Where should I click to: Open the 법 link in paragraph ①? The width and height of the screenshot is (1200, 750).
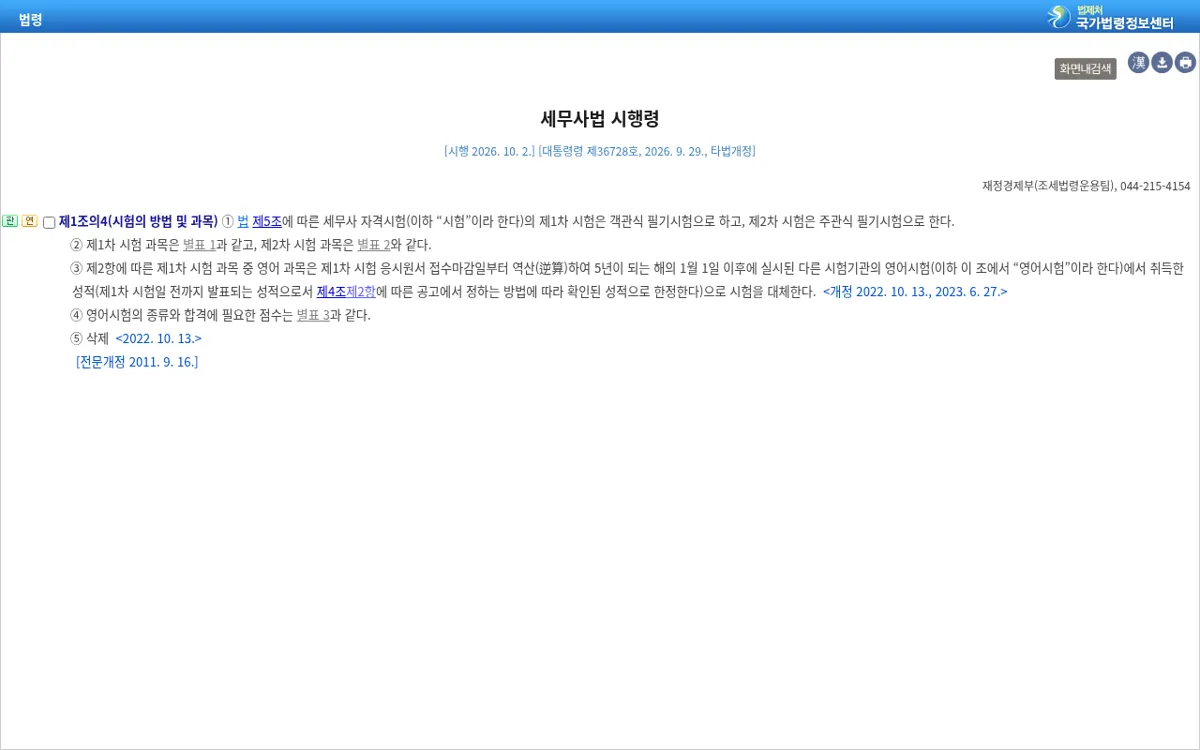pos(243,221)
